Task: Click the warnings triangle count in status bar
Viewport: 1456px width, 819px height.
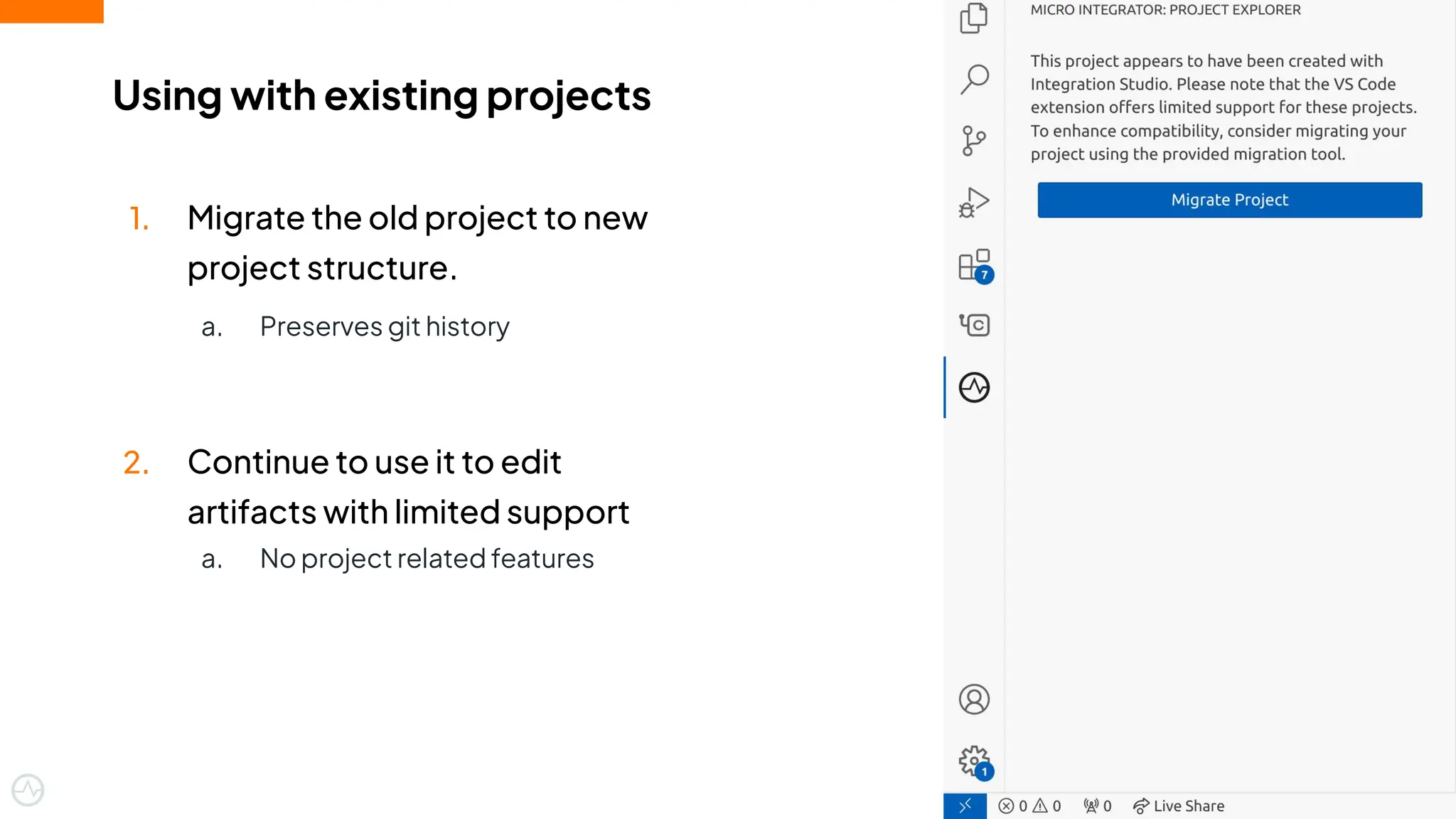Action: (x=1047, y=806)
